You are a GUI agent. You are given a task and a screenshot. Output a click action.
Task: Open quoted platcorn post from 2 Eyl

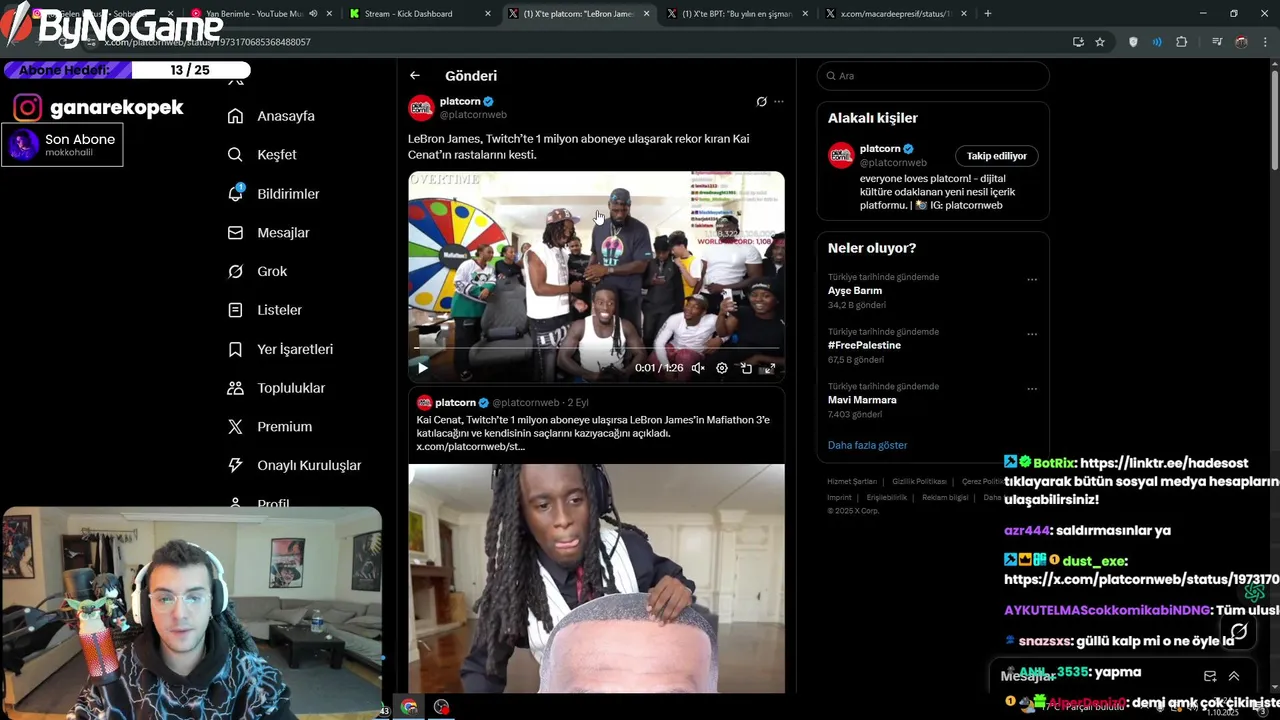click(x=596, y=540)
